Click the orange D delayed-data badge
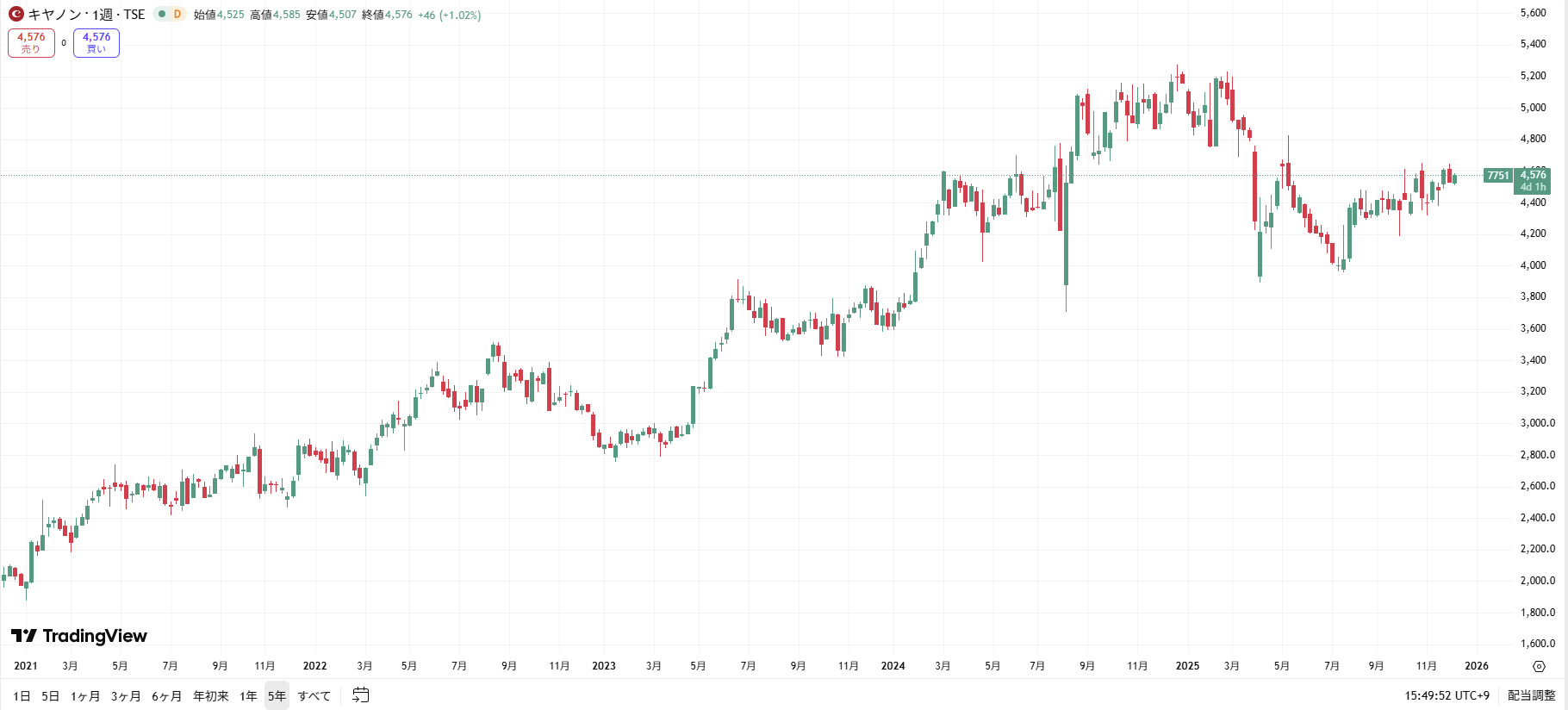Image resolution: width=1568 pixels, height=710 pixels. [x=177, y=14]
